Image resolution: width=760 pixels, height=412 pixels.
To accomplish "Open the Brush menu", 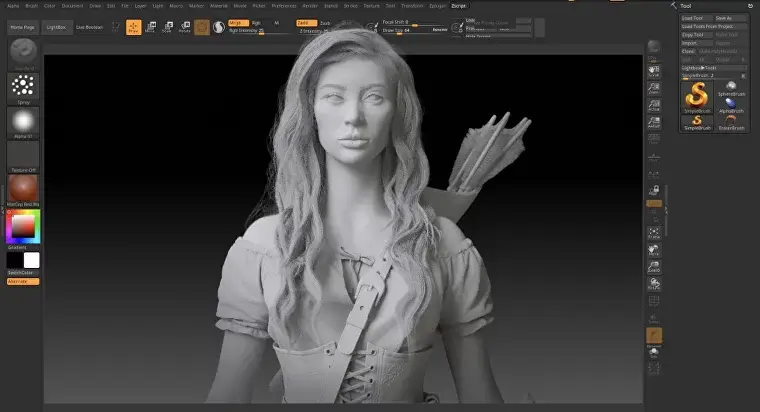I will tap(31, 5).
